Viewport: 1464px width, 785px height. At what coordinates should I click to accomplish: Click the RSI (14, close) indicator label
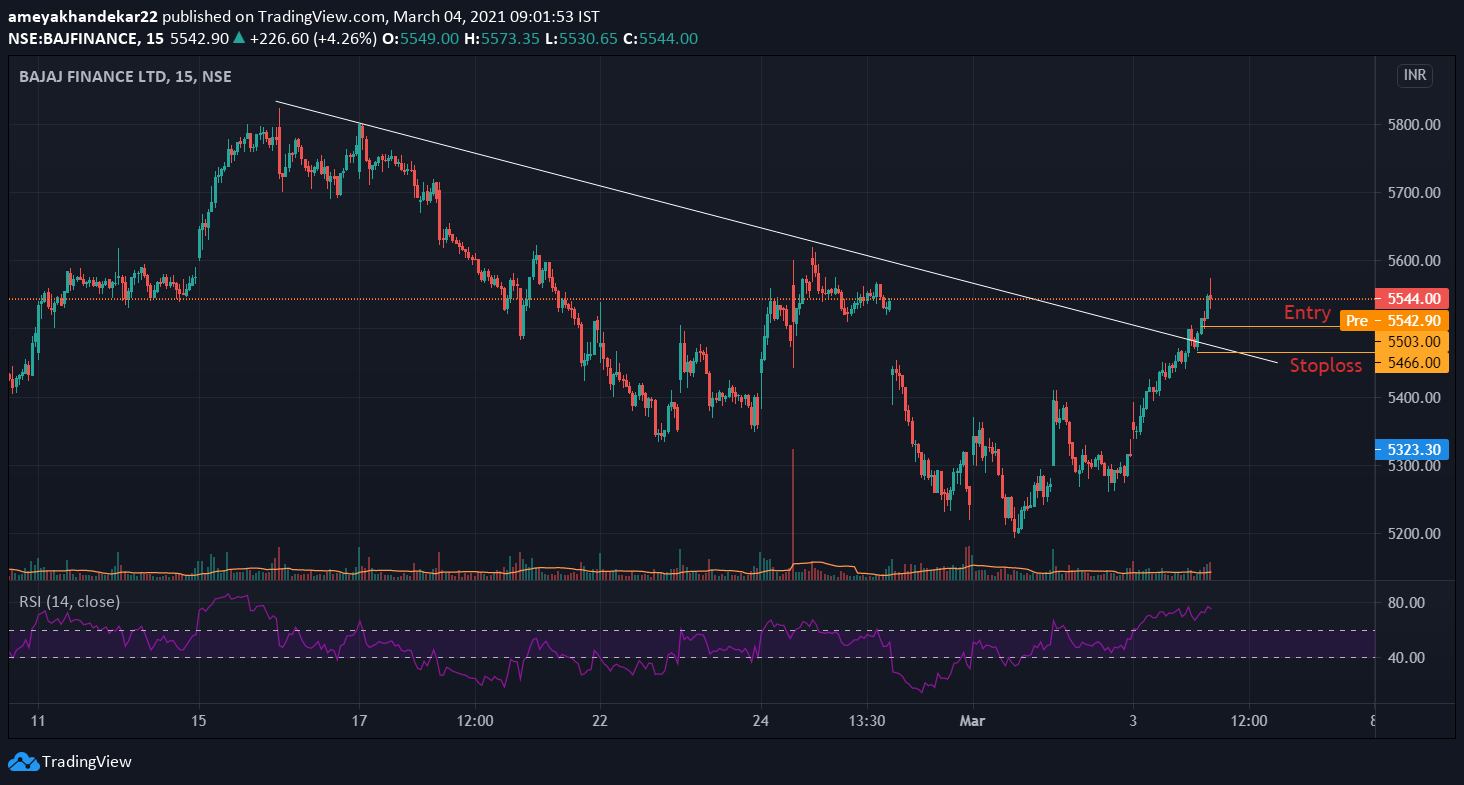coord(70,602)
